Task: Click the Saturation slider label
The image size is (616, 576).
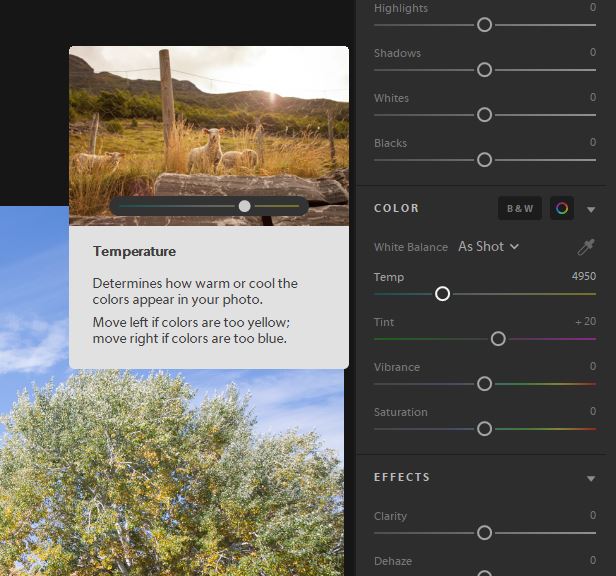Action: (x=401, y=412)
